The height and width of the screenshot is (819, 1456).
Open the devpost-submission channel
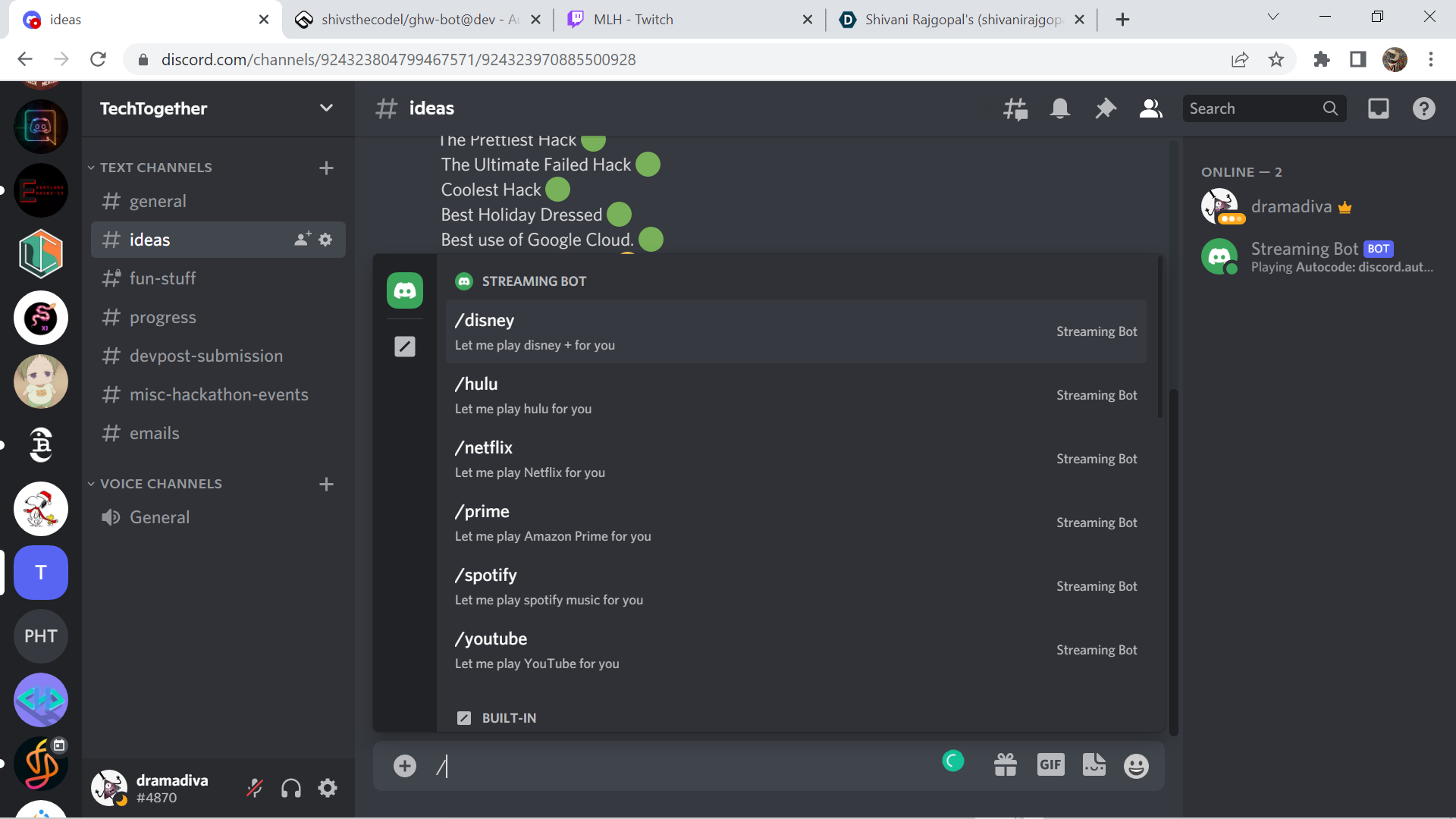[206, 356]
